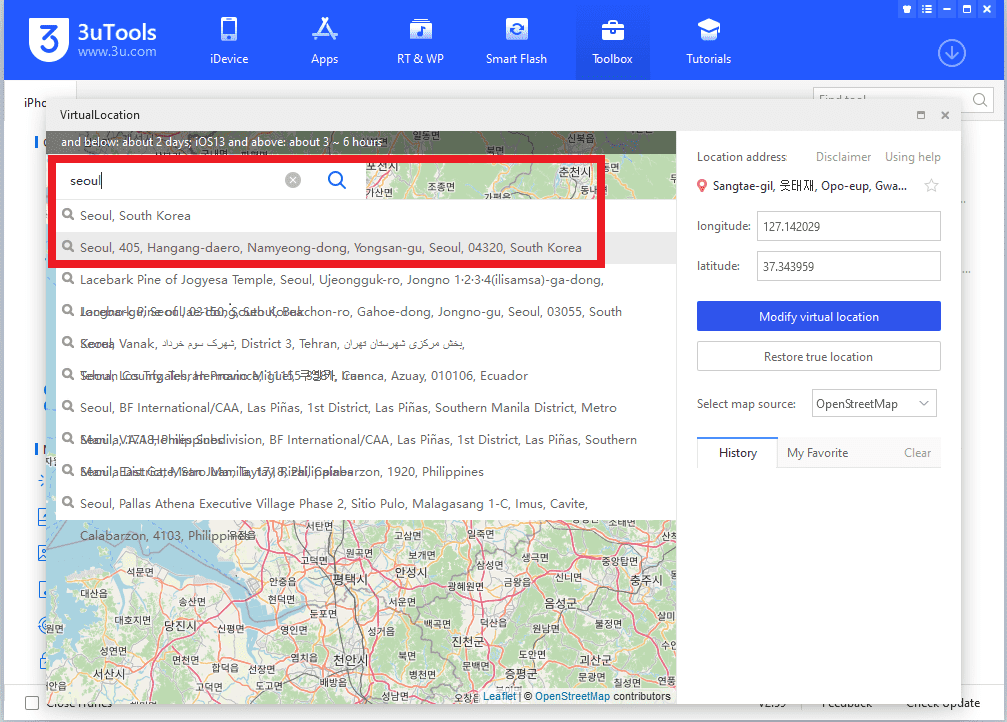
Task: Click inside the longitude input field
Action: coord(848,226)
